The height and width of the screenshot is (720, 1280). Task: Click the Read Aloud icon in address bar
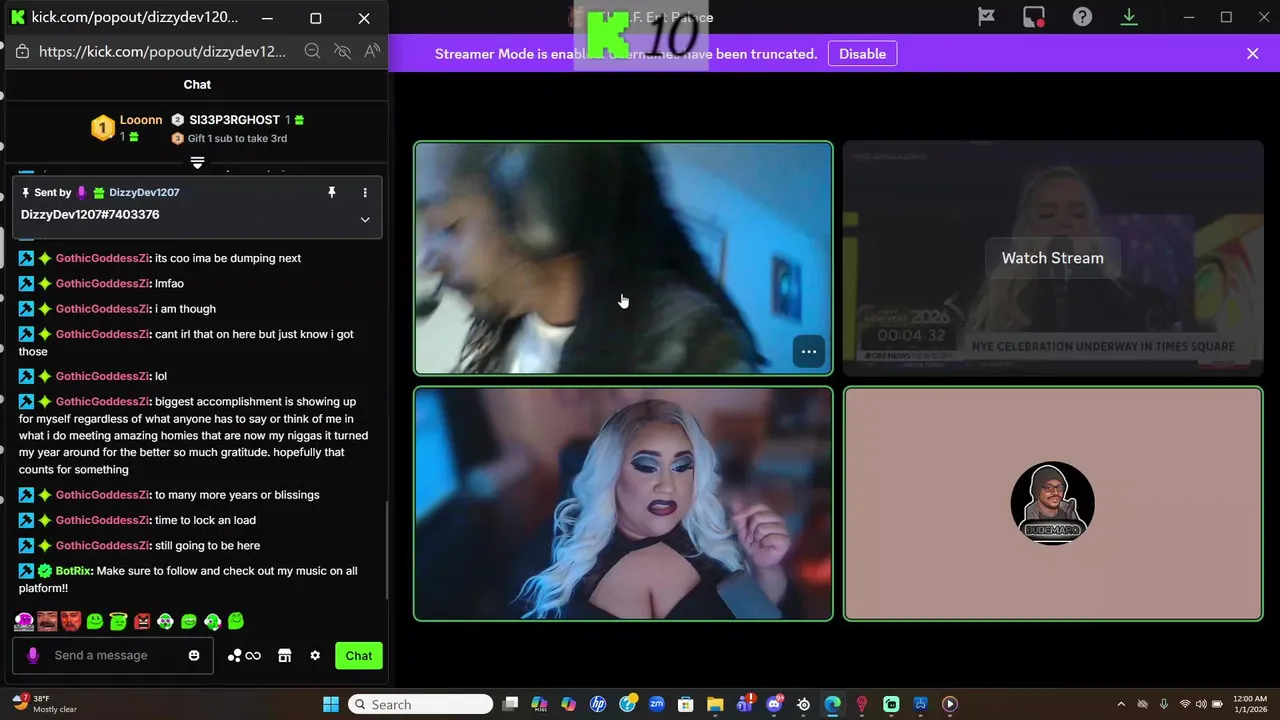372,51
